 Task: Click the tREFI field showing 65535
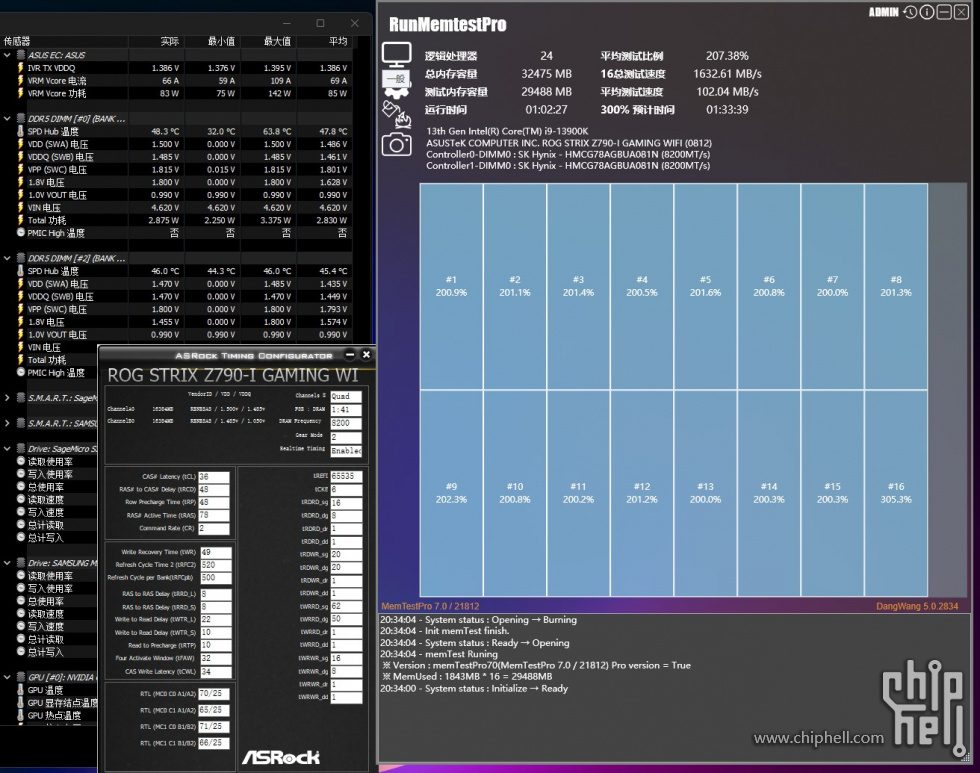[346, 476]
